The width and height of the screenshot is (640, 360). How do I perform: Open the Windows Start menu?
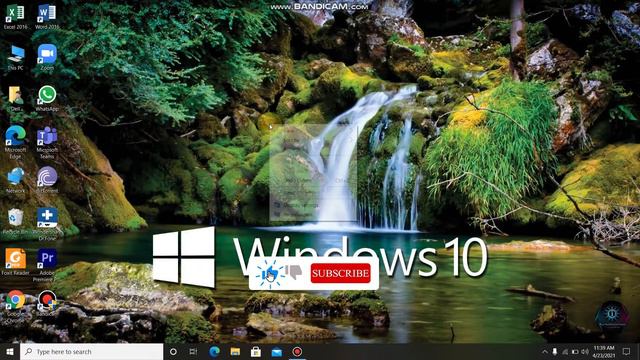click(10, 351)
